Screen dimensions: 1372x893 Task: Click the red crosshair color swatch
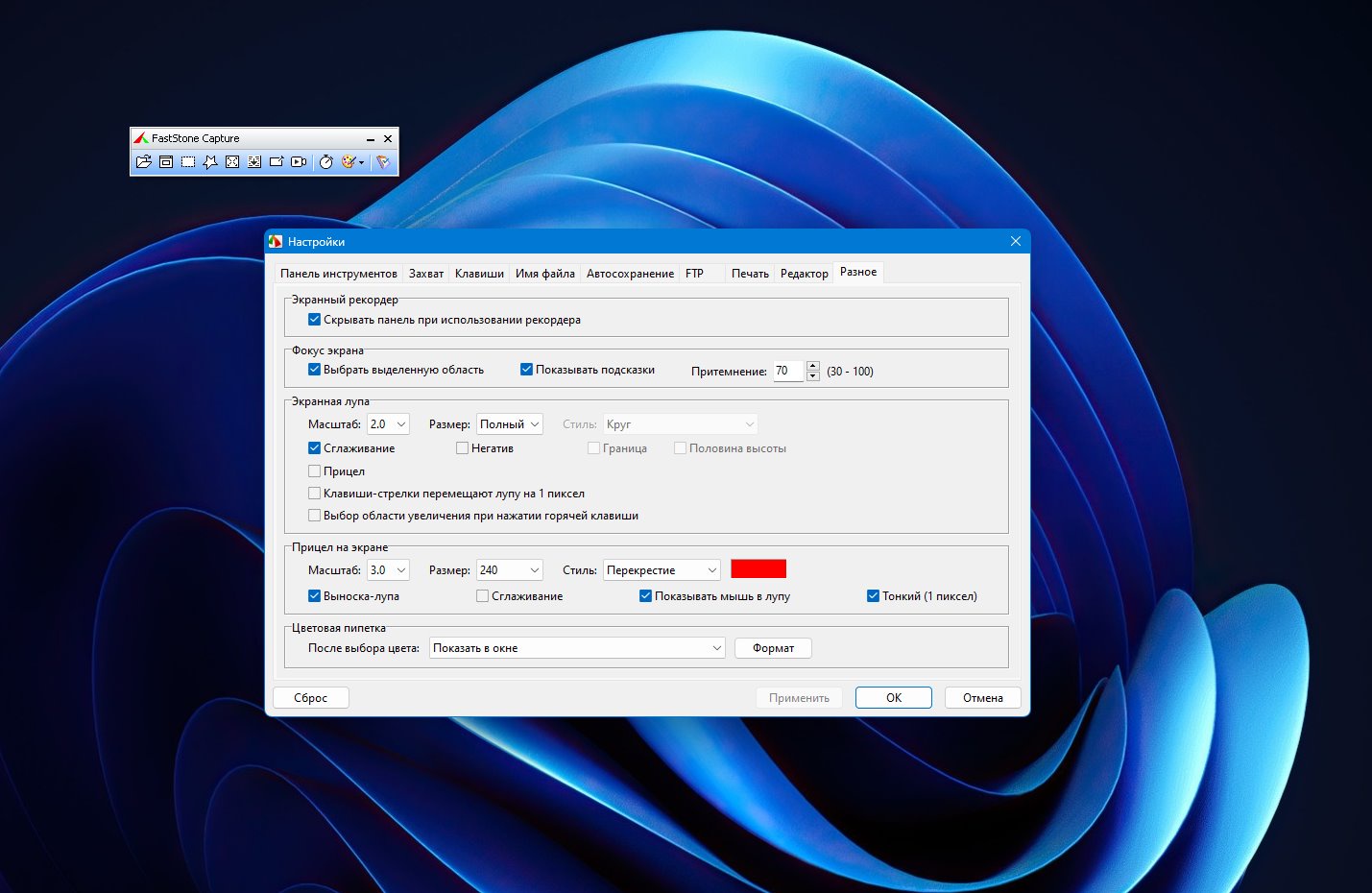[x=758, y=569]
